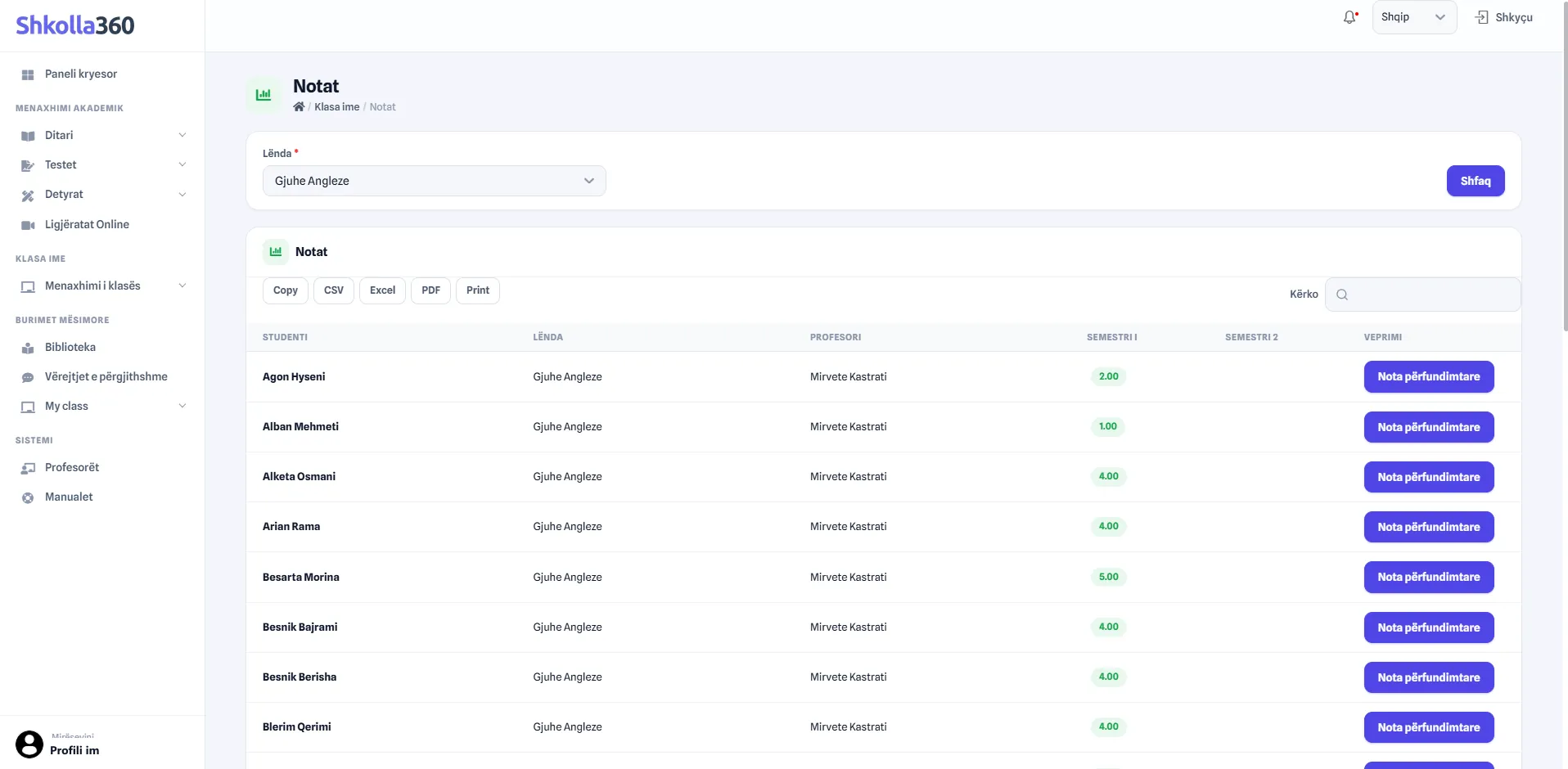The width and height of the screenshot is (1568, 769).
Task: Click the Kërko search field
Action: click(1422, 295)
